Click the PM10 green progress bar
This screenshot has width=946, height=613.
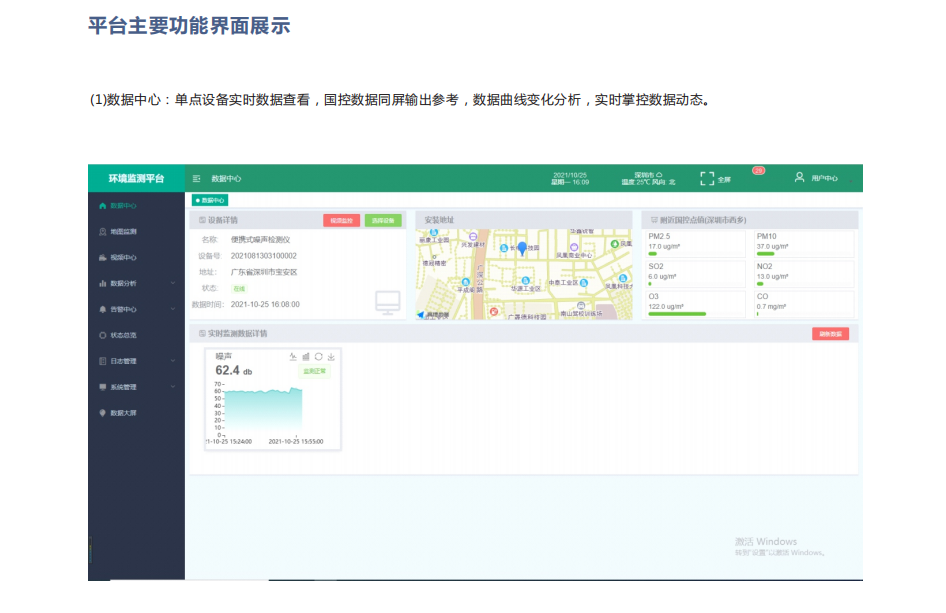click(765, 254)
